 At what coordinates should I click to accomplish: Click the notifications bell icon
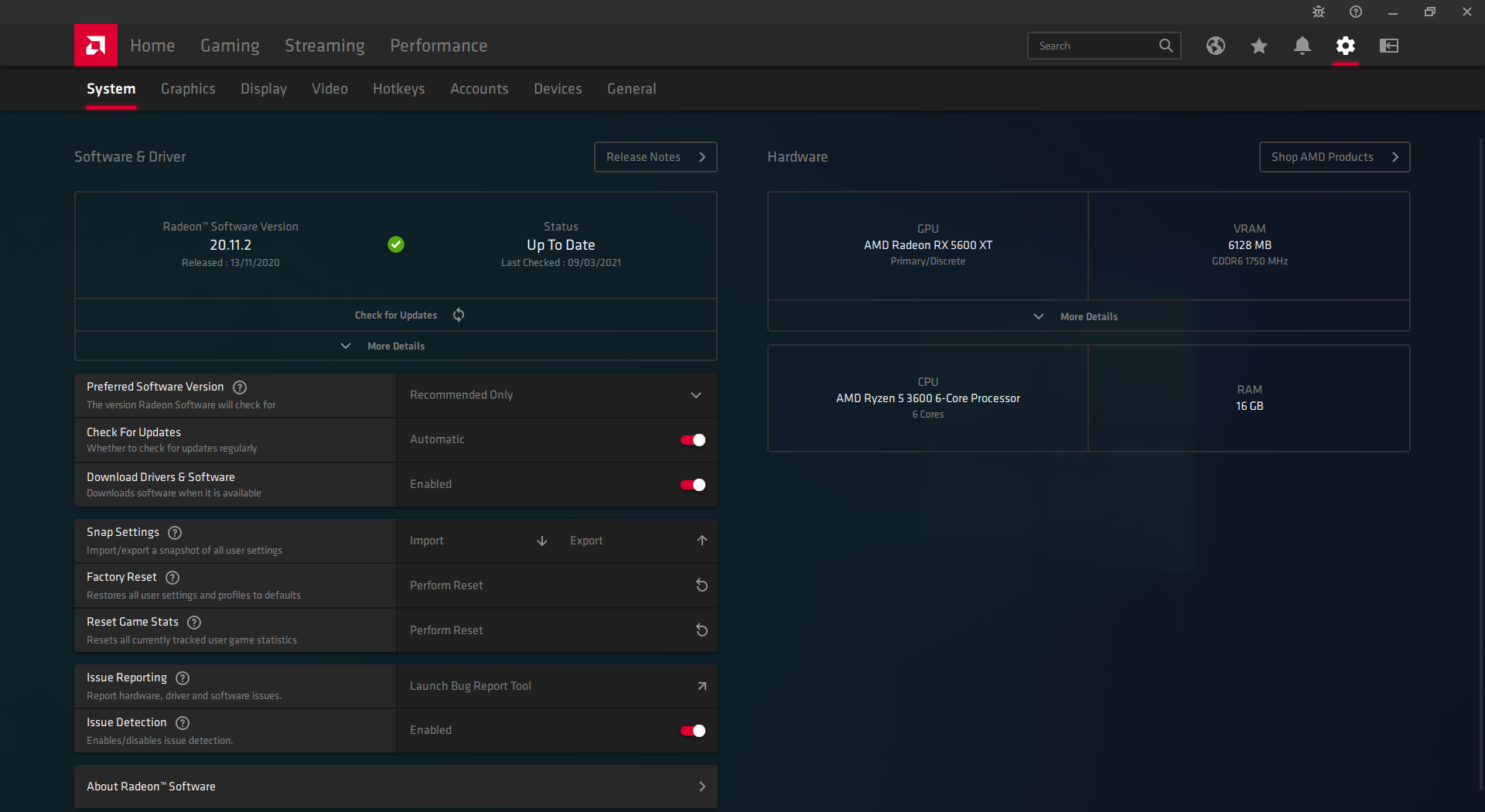click(x=1302, y=46)
